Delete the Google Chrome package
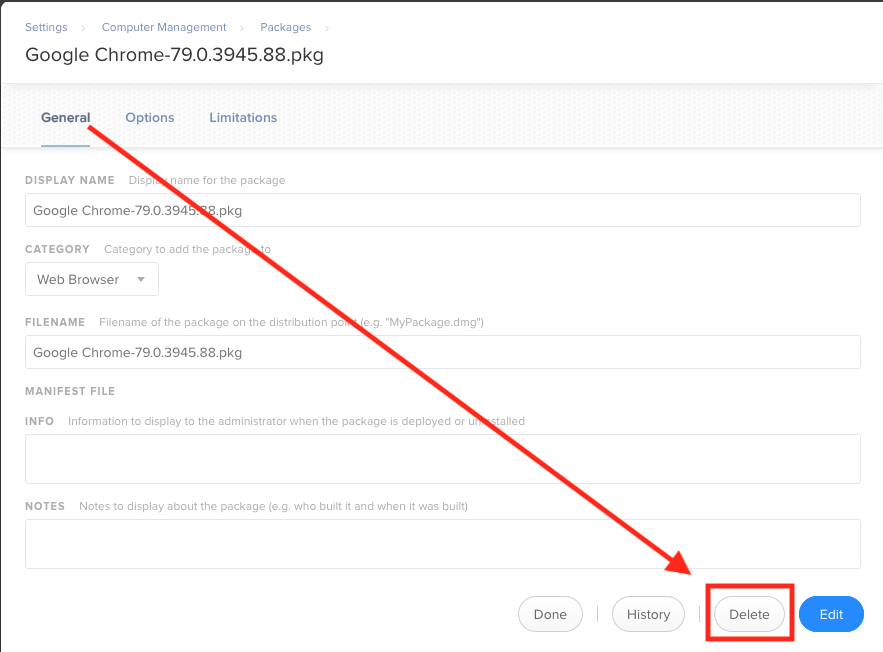 749,614
